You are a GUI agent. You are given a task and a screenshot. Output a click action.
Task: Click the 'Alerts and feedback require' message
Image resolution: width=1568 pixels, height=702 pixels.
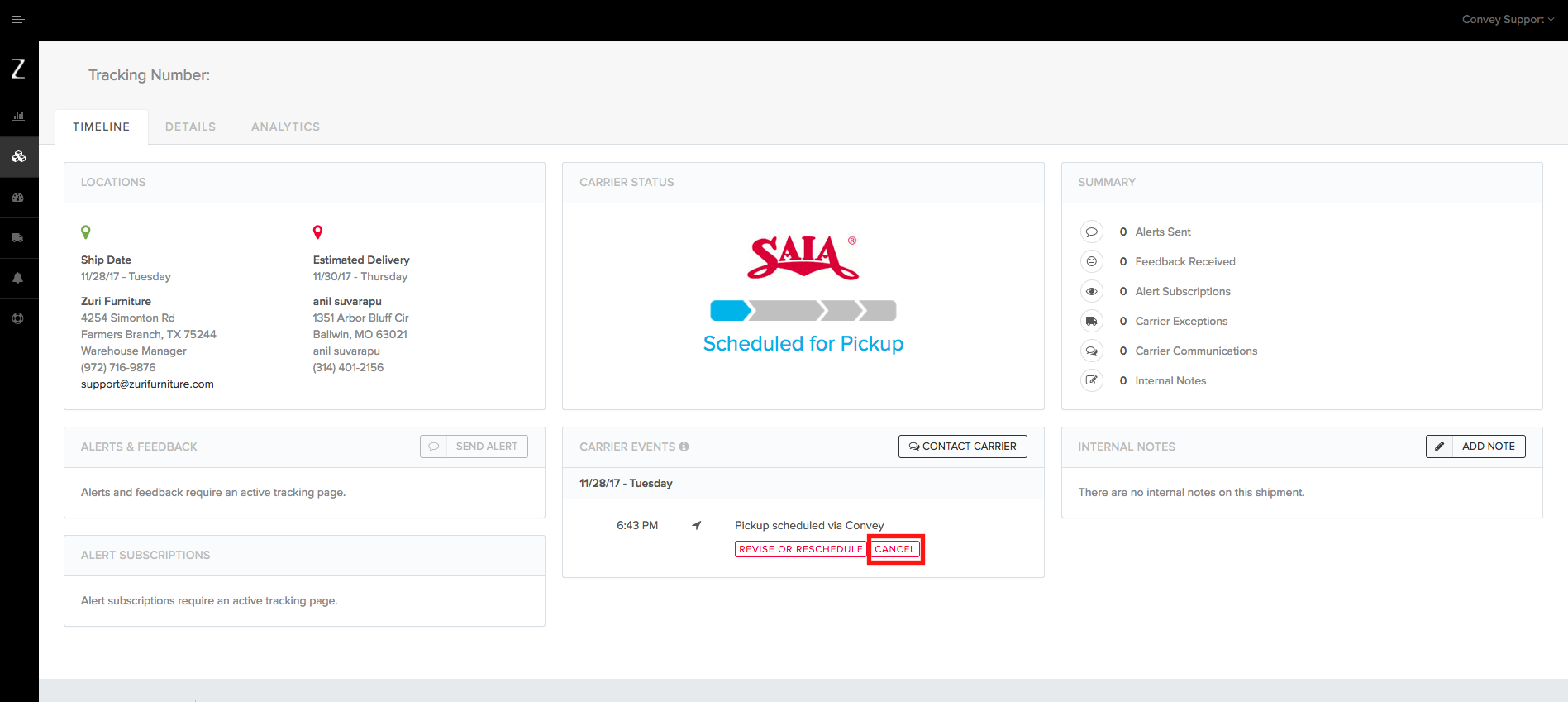click(x=213, y=493)
